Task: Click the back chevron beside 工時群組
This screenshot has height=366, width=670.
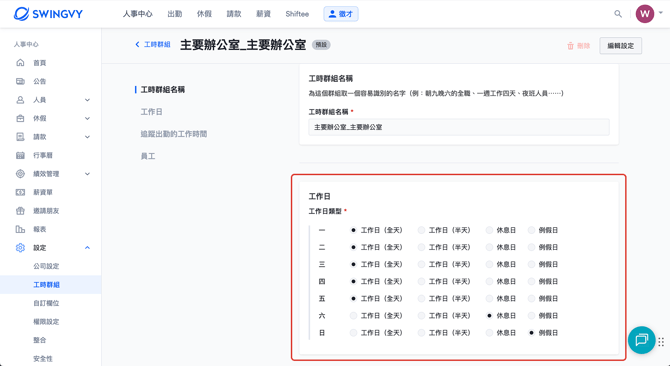Action: [x=137, y=44]
